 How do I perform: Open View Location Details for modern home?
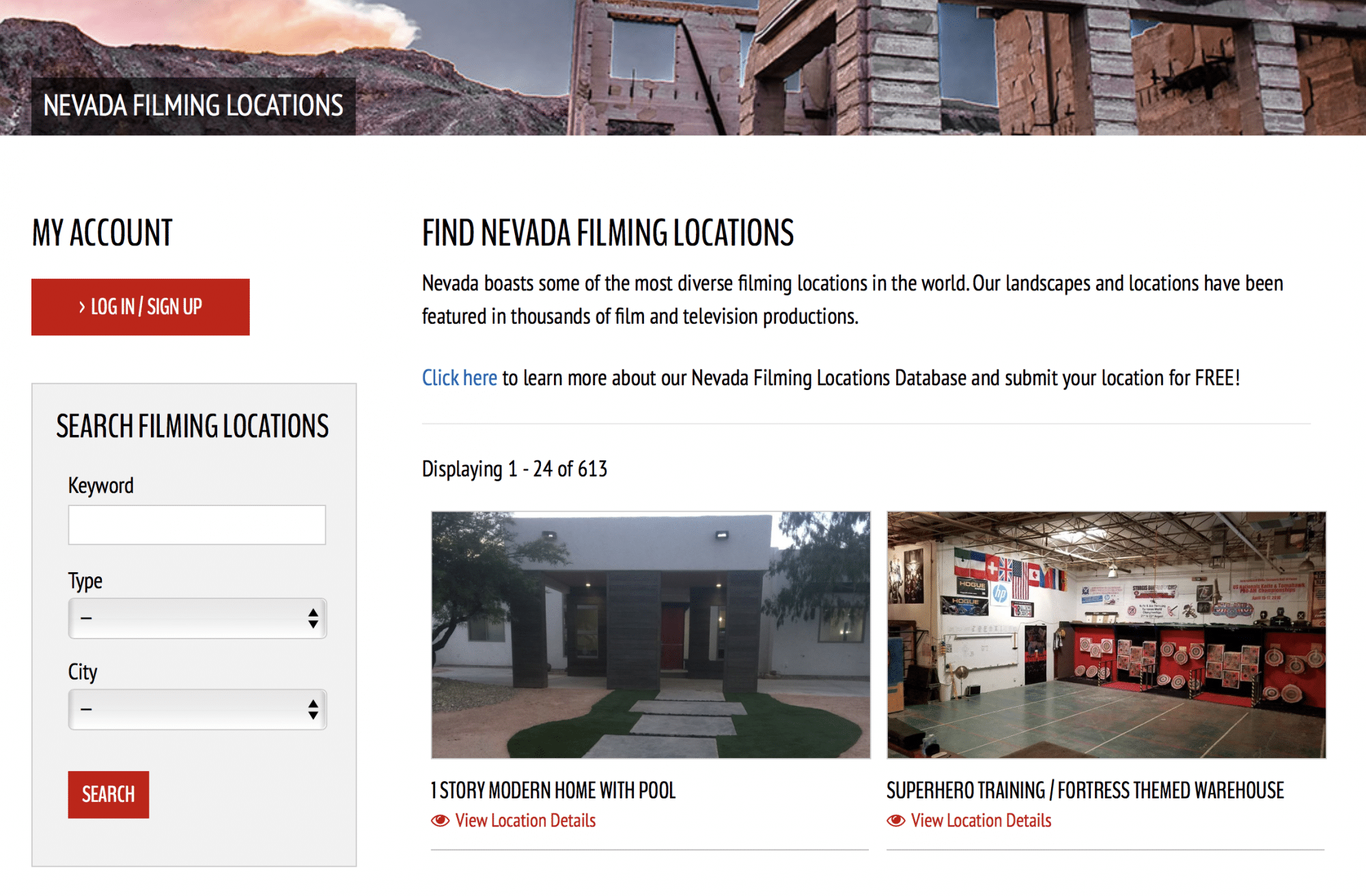click(x=525, y=820)
